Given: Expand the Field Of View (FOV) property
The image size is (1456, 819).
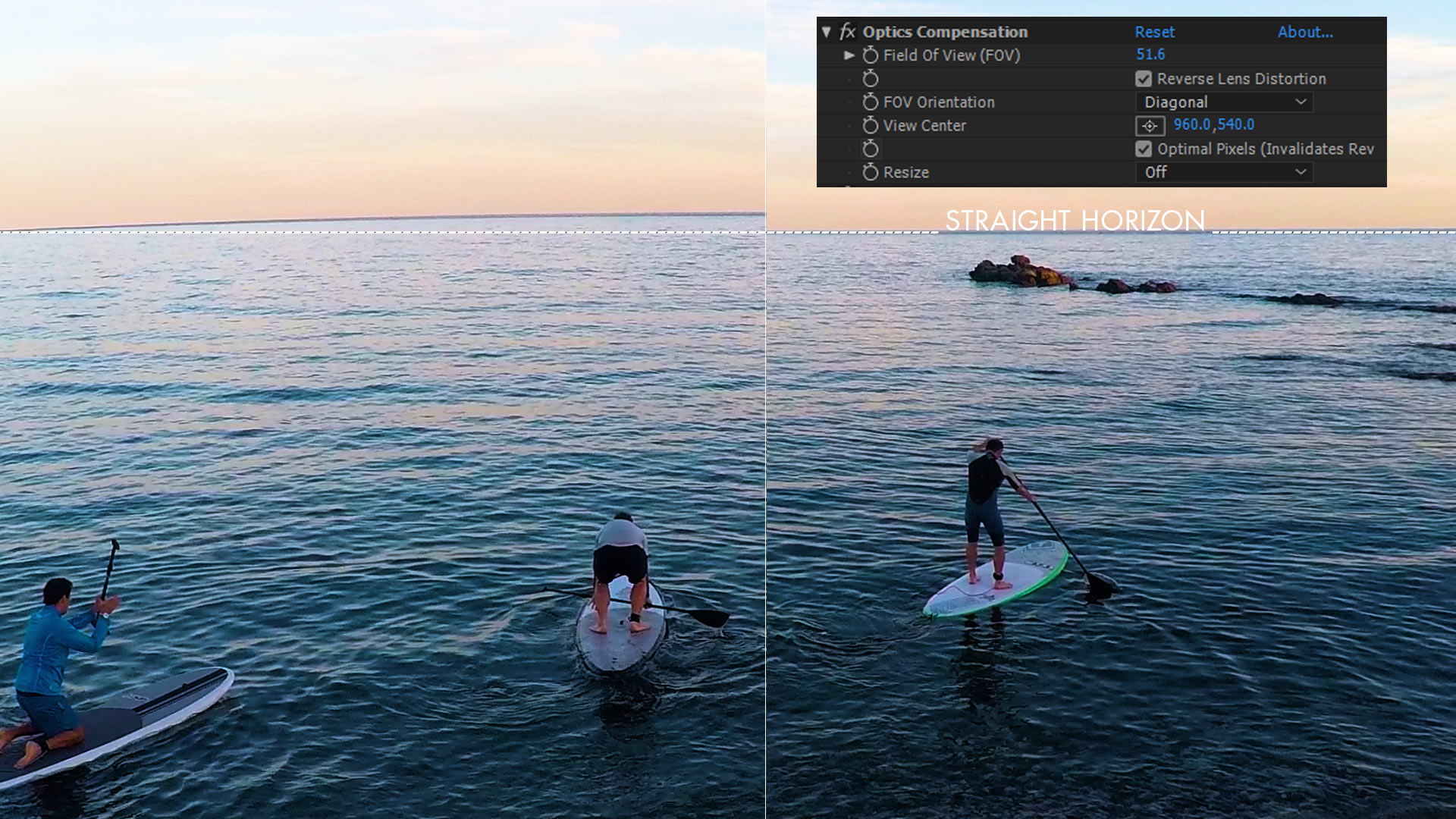Looking at the screenshot, I should [x=849, y=55].
